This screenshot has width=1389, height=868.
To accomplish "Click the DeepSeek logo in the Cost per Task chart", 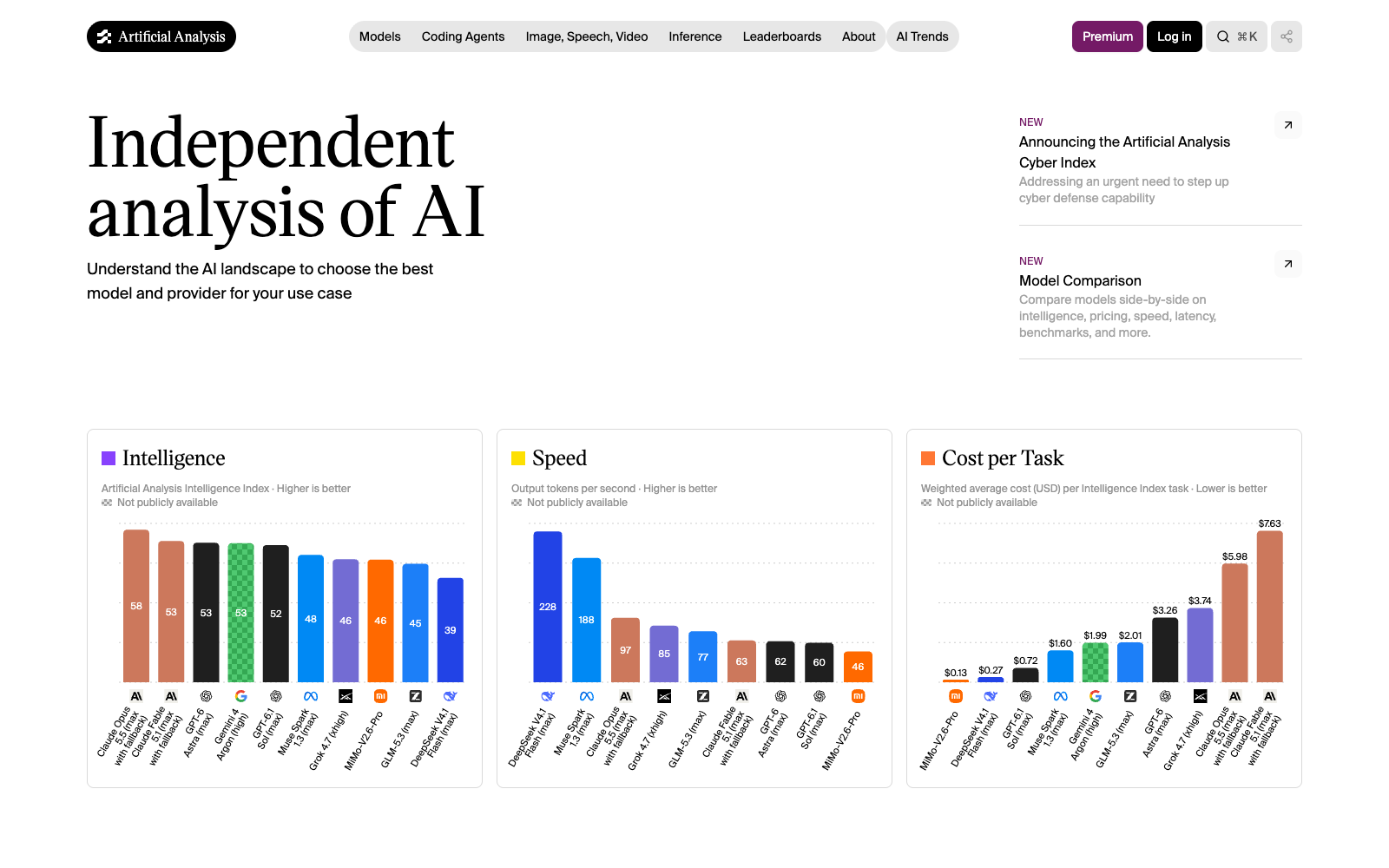I will click(991, 696).
